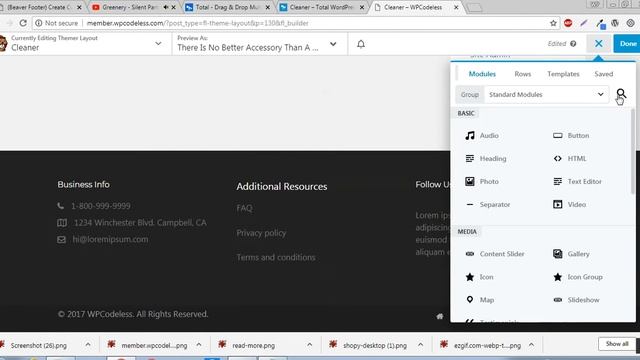Click the Beaver Builder logo

click(x=3, y=43)
